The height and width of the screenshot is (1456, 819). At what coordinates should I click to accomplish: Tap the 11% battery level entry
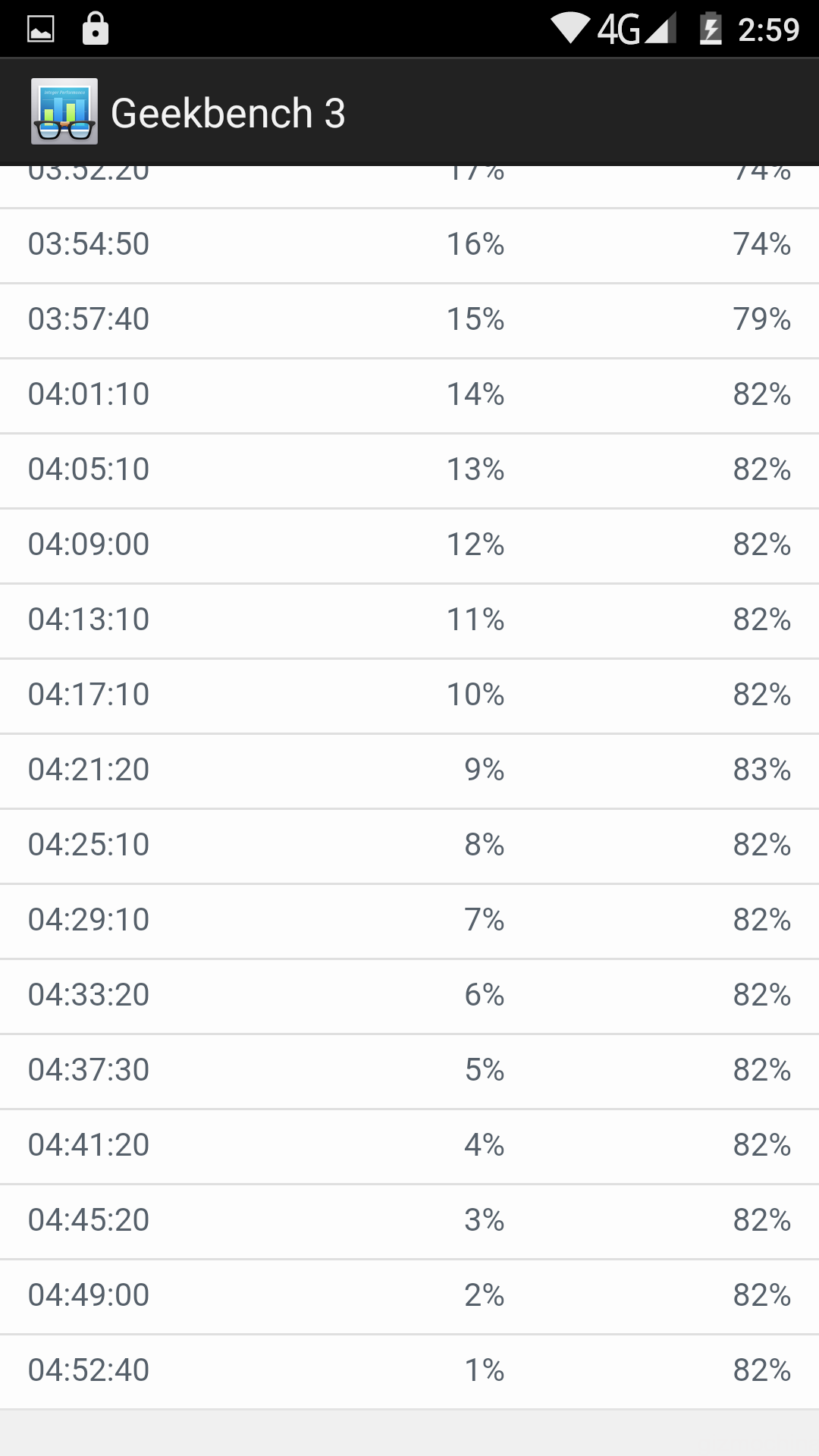pyautogui.click(x=475, y=620)
